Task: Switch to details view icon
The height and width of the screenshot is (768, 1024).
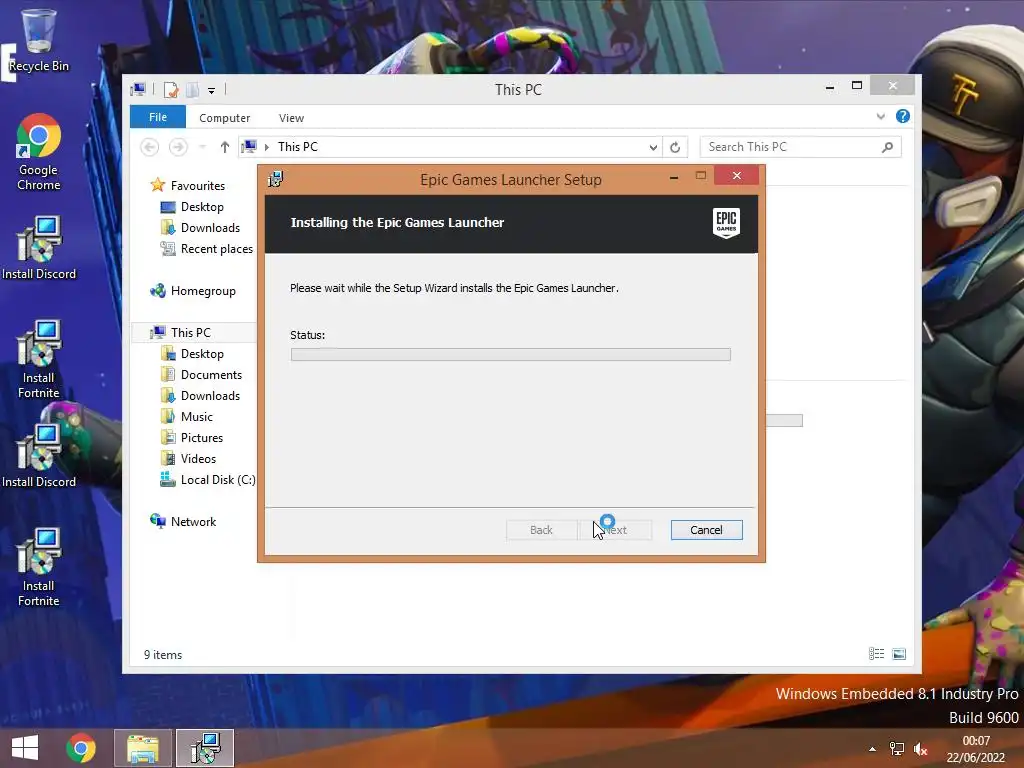Action: click(x=876, y=654)
